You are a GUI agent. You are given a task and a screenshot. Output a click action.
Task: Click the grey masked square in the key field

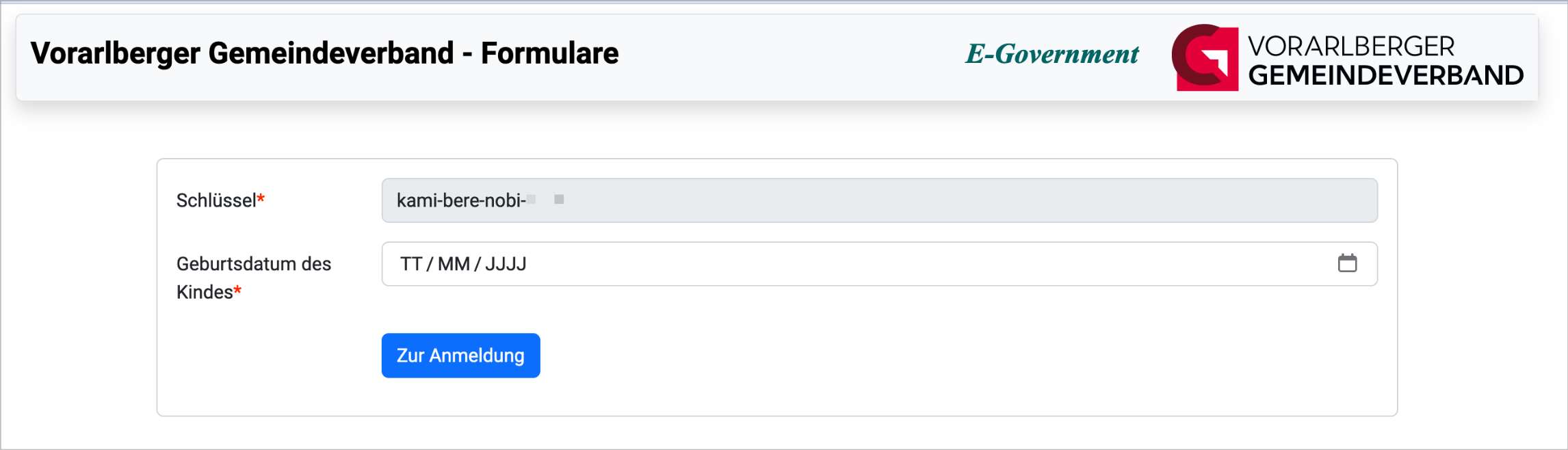559,199
